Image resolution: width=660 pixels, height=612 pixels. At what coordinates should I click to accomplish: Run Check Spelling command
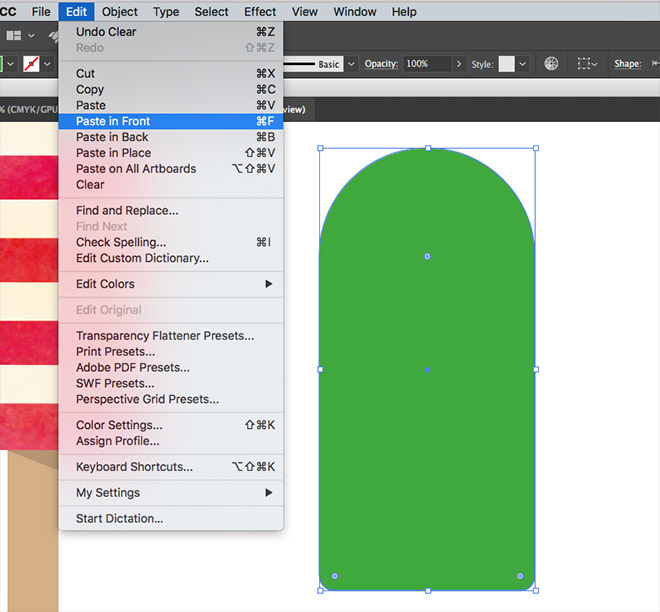click(171, 242)
